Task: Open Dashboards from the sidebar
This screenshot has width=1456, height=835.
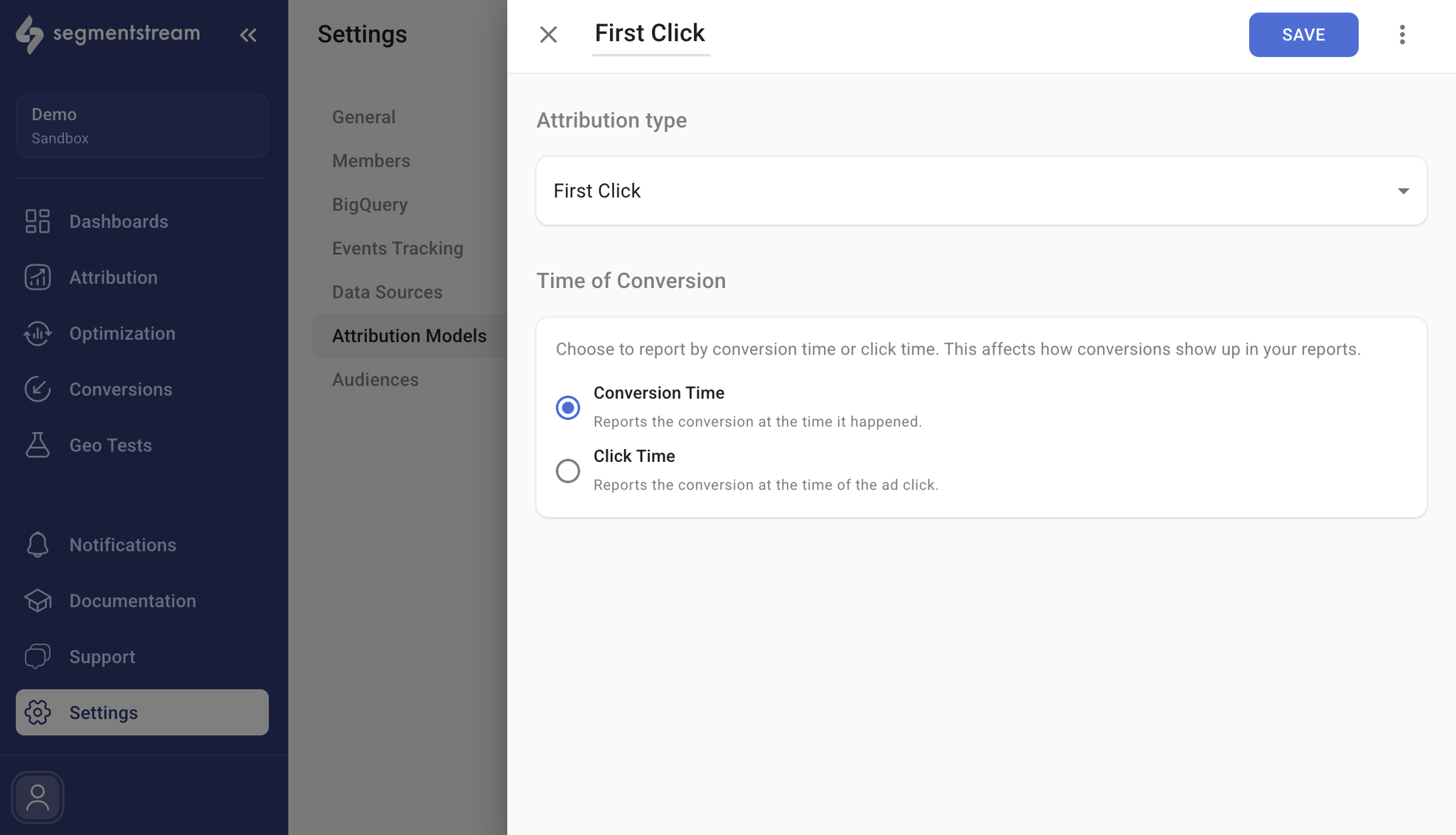Action: tap(118, 222)
